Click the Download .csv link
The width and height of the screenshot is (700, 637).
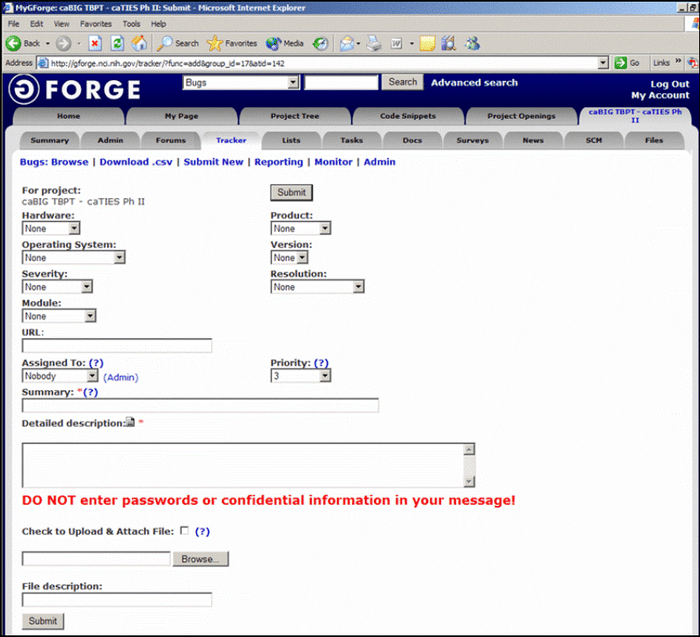pyautogui.click(x=136, y=162)
